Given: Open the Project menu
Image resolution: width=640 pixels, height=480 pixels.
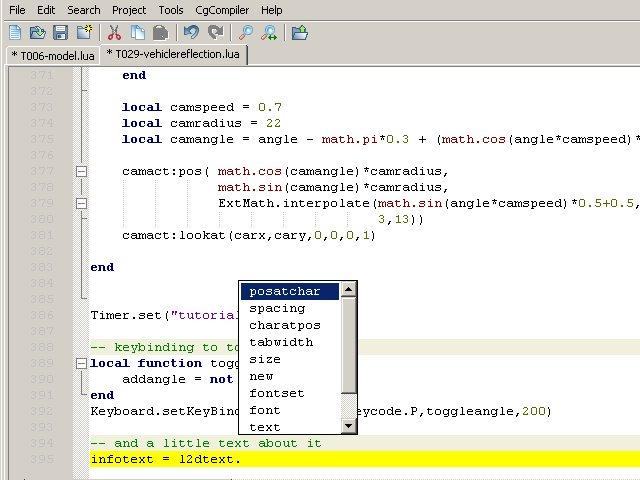Looking at the screenshot, I should pyautogui.click(x=129, y=10).
